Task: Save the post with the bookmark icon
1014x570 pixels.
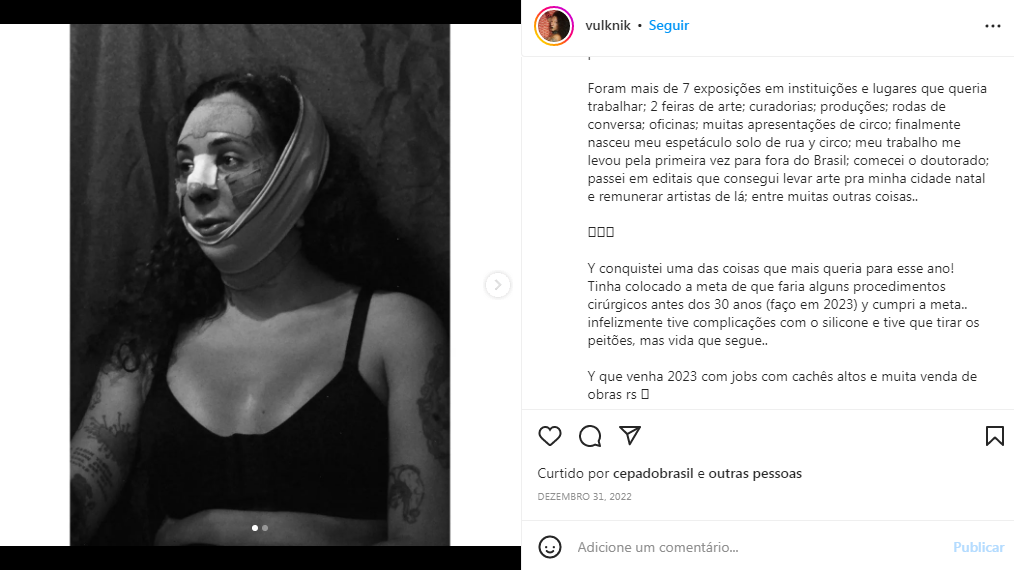Action: tap(995, 436)
